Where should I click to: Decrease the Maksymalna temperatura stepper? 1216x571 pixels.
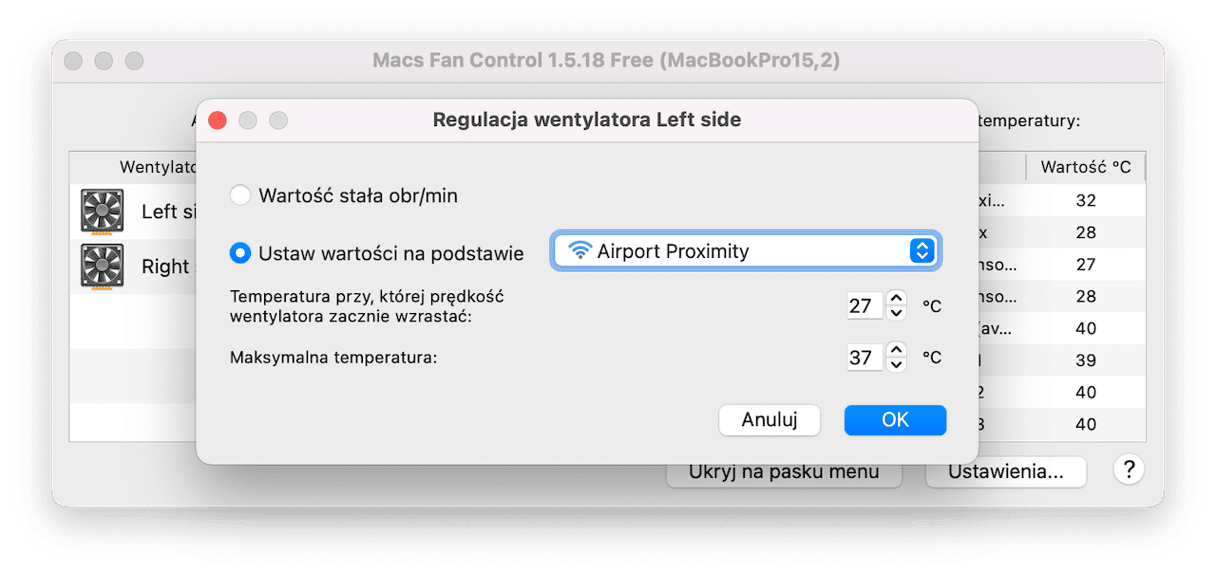(897, 364)
